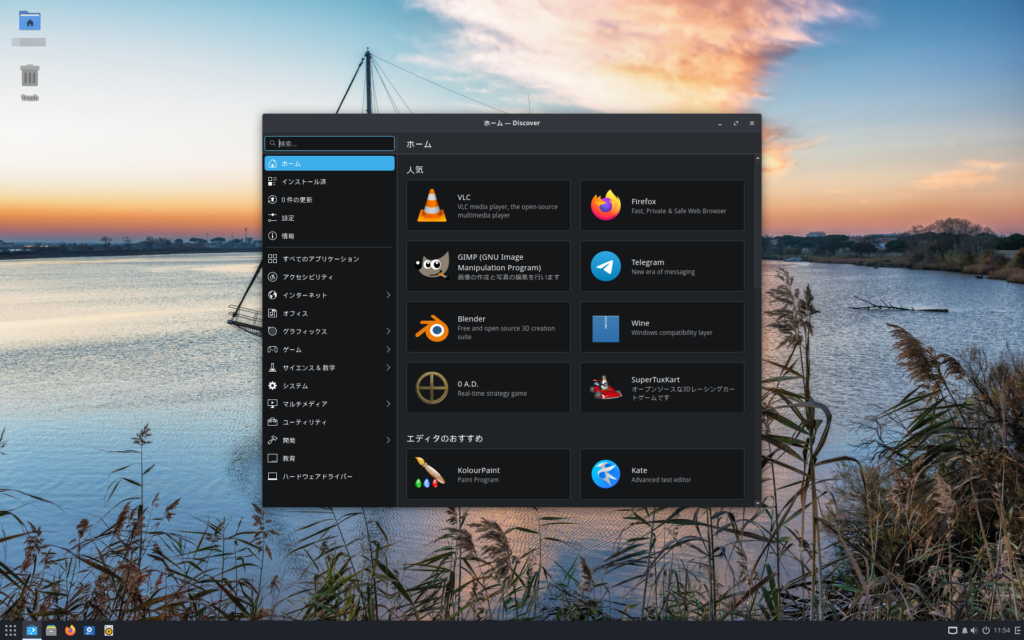This screenshot has height=640, width=1024.
Task: Click the SuperTuxKart icon
Action: coord(606,388)
